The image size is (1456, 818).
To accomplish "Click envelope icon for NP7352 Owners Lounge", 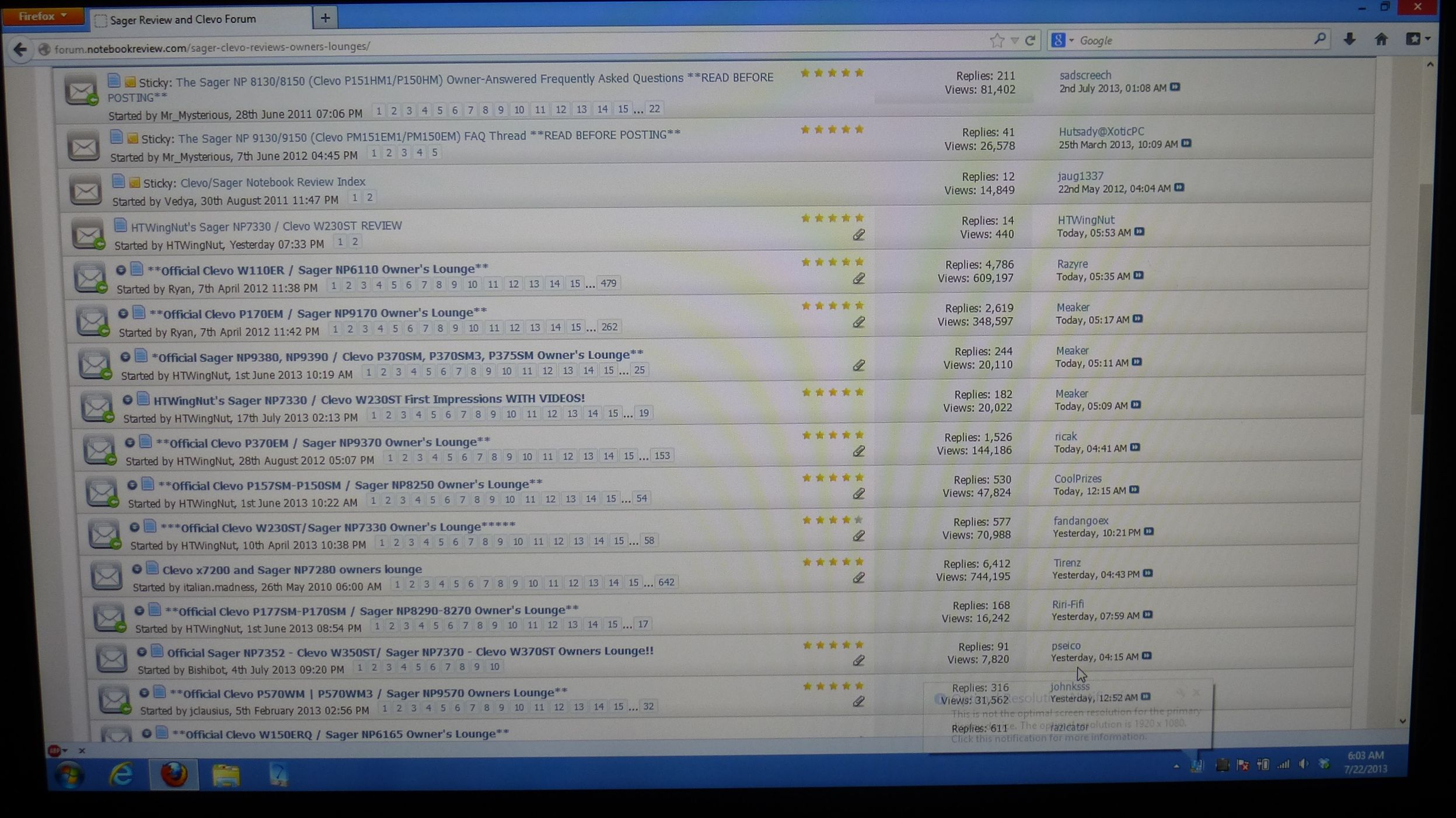I will [111, 658].
